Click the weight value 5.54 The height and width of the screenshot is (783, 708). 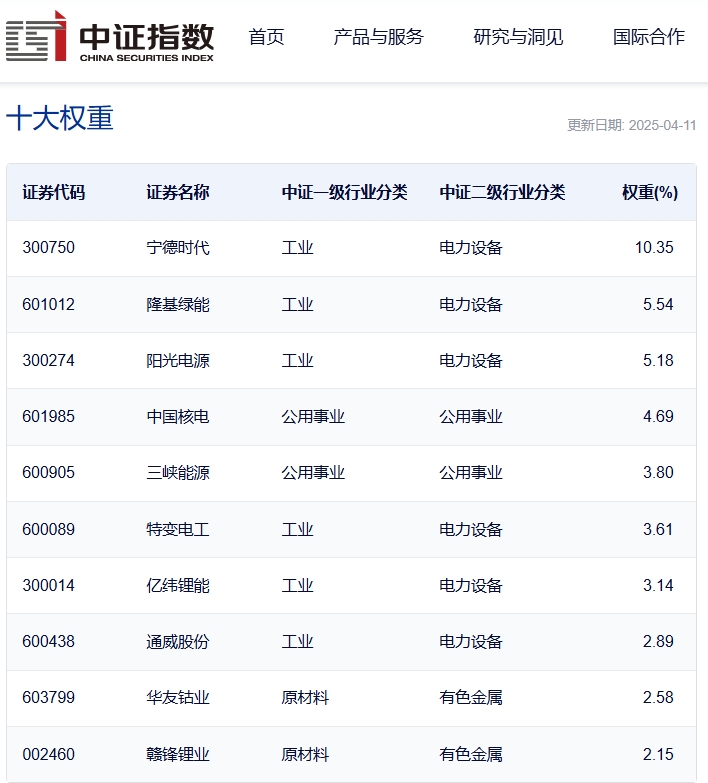click(658, 304)
